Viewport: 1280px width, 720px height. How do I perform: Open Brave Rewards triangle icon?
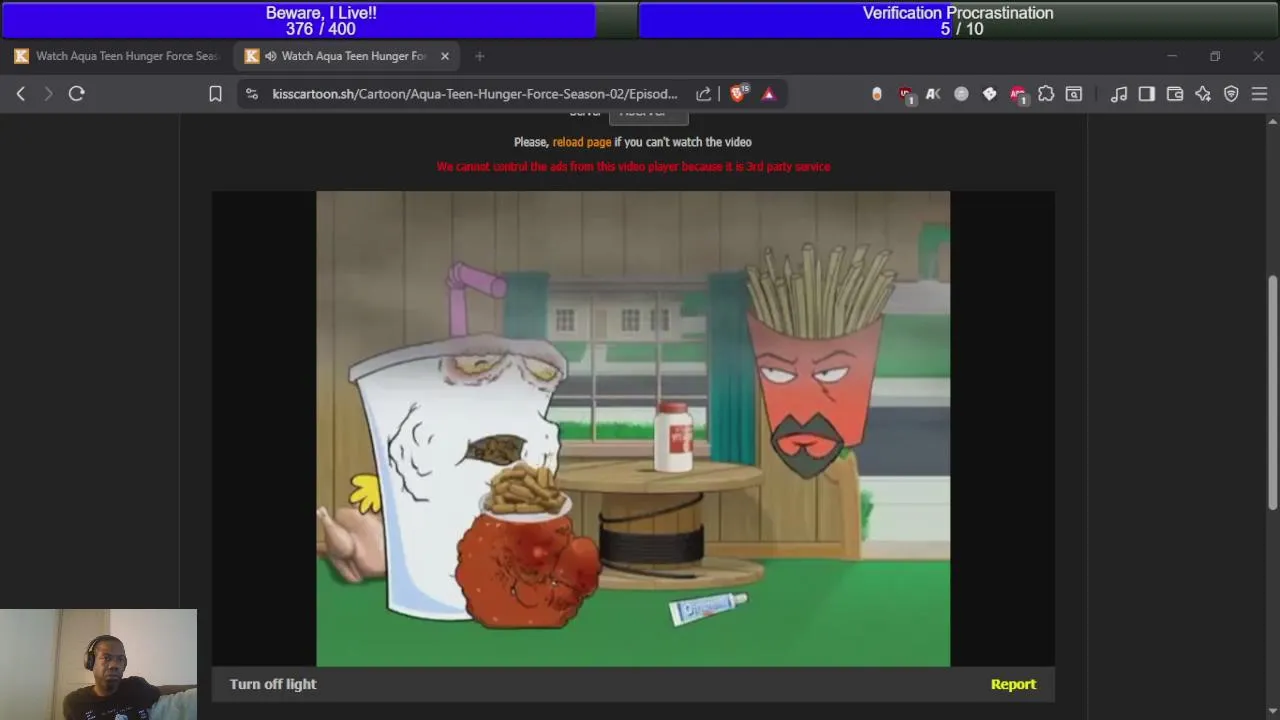769,94
